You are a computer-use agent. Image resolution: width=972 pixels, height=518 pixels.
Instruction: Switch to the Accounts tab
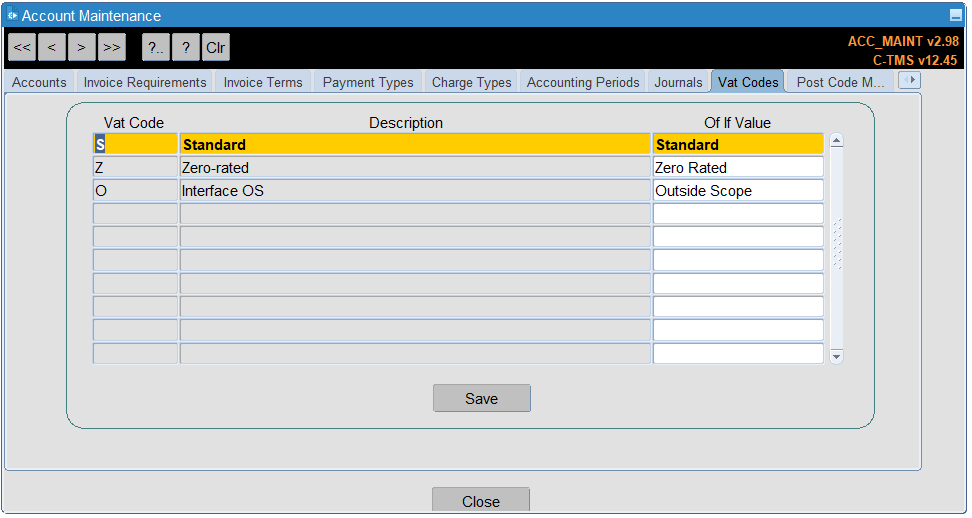[x=39, y=82]
